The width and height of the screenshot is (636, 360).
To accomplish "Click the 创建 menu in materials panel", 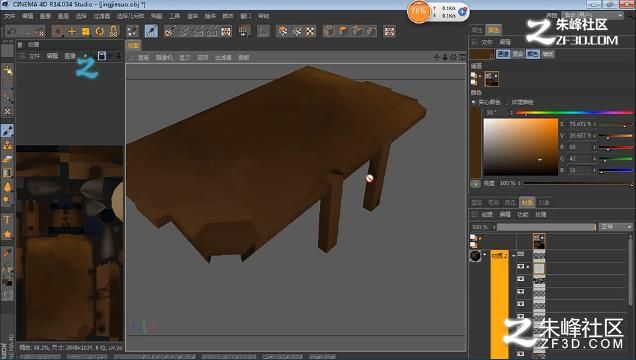I will pyautogui.click(x=487, y=214).
